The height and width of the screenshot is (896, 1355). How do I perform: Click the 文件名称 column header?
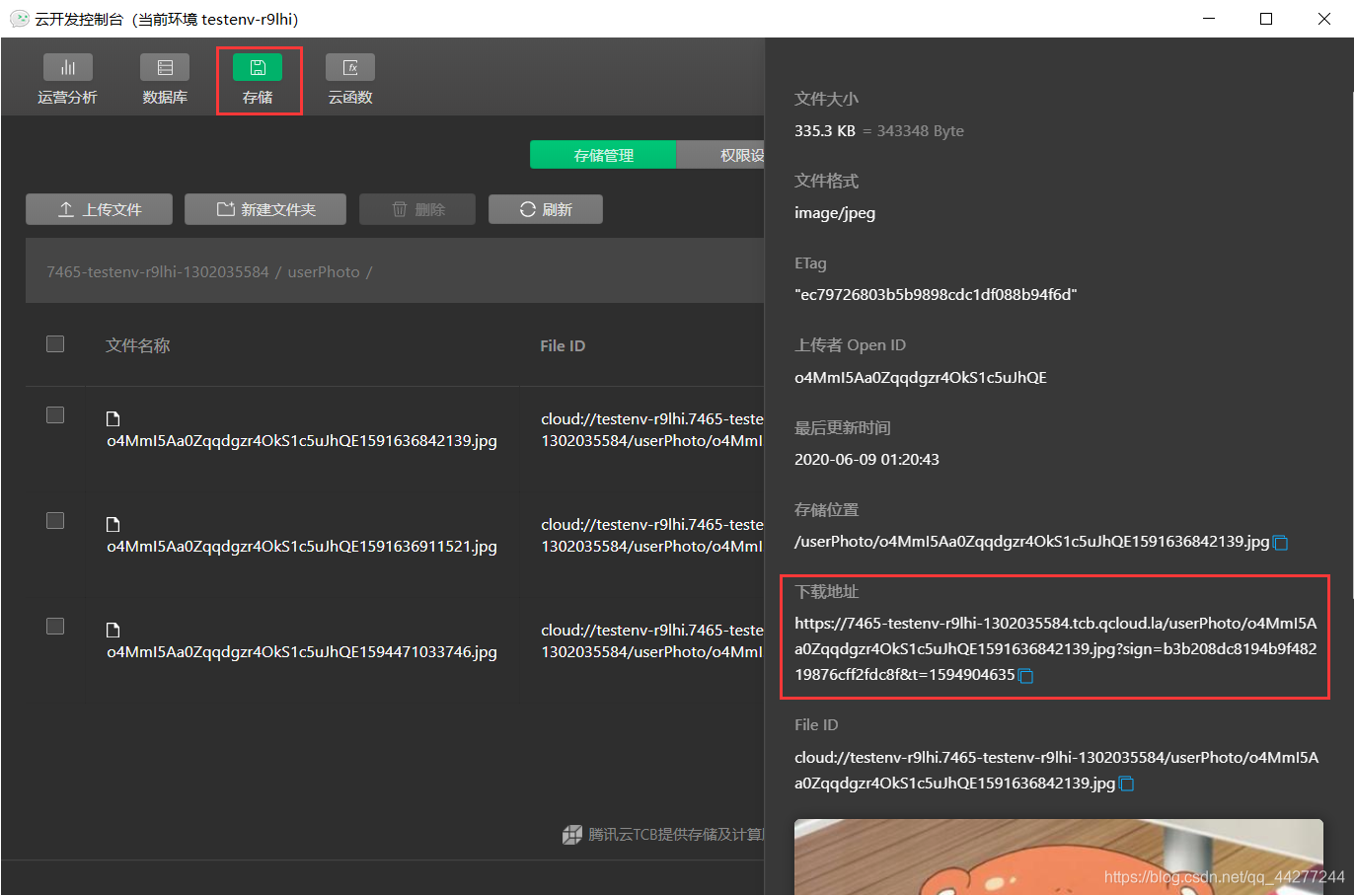138,345
